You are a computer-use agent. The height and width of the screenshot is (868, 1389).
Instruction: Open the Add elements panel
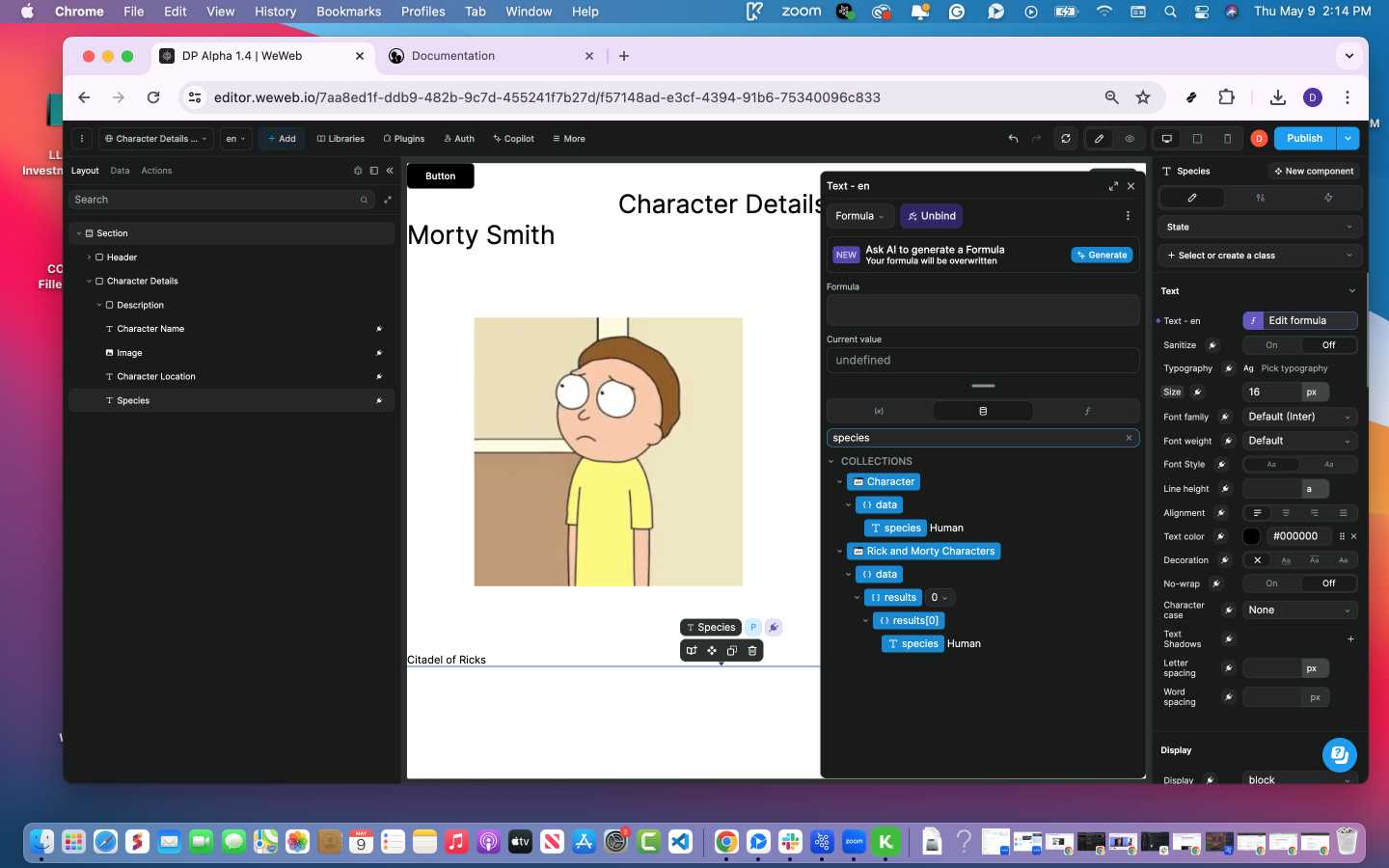pos(282,139)
